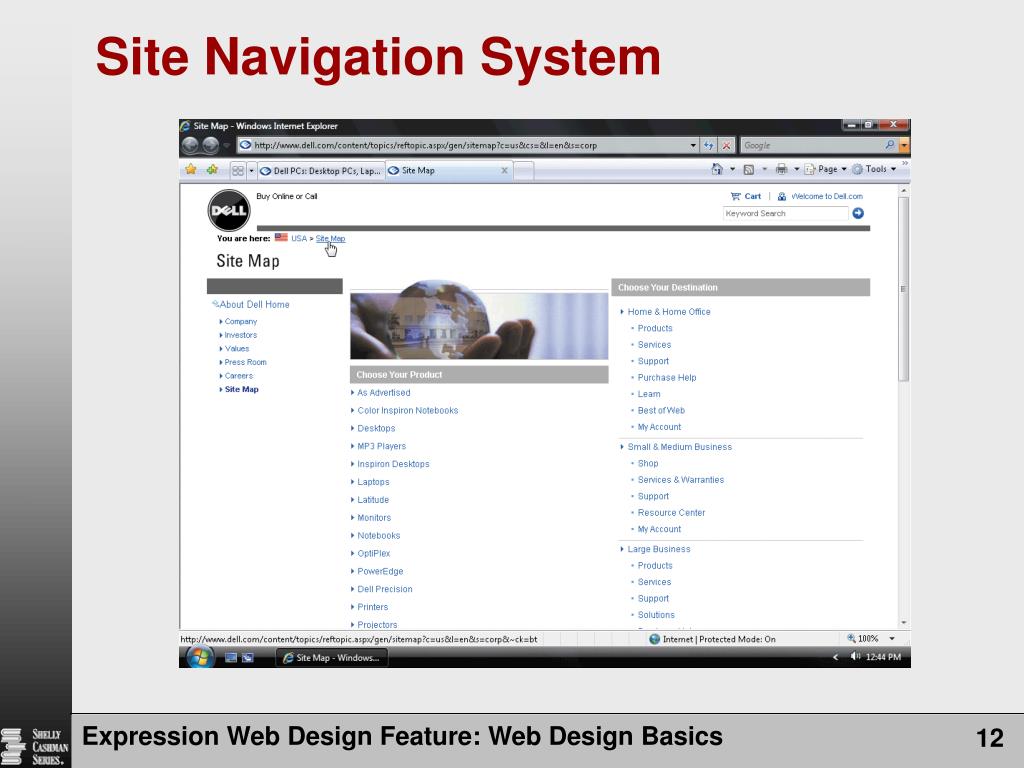This screenshot has width=1024, height=768.
Task: Close the Site Map tab
Action: point(504,170)
